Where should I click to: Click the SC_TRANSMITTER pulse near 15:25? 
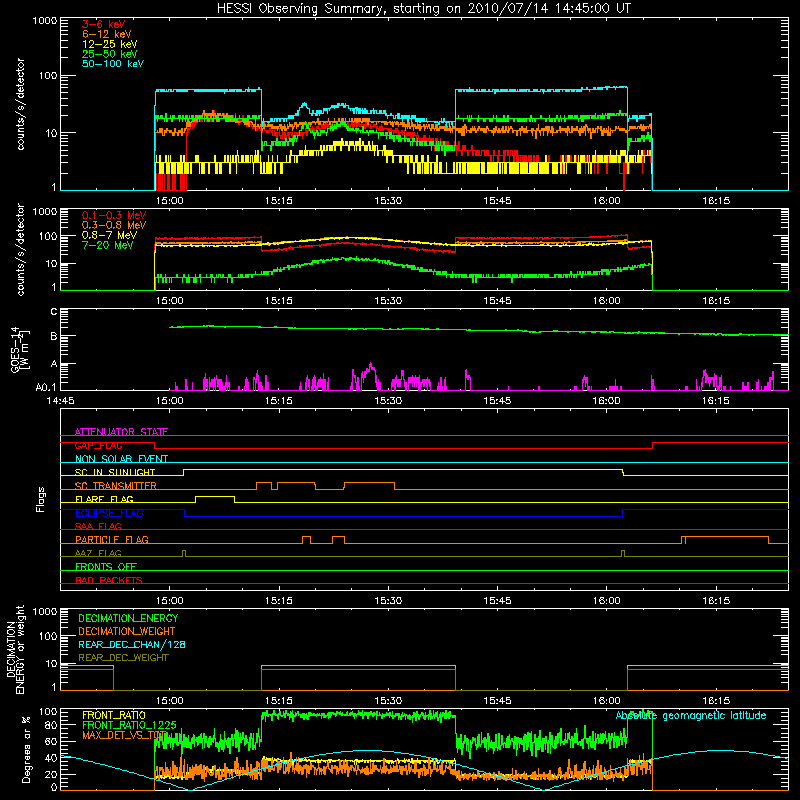pyautogui.click(x=369, y=483)
